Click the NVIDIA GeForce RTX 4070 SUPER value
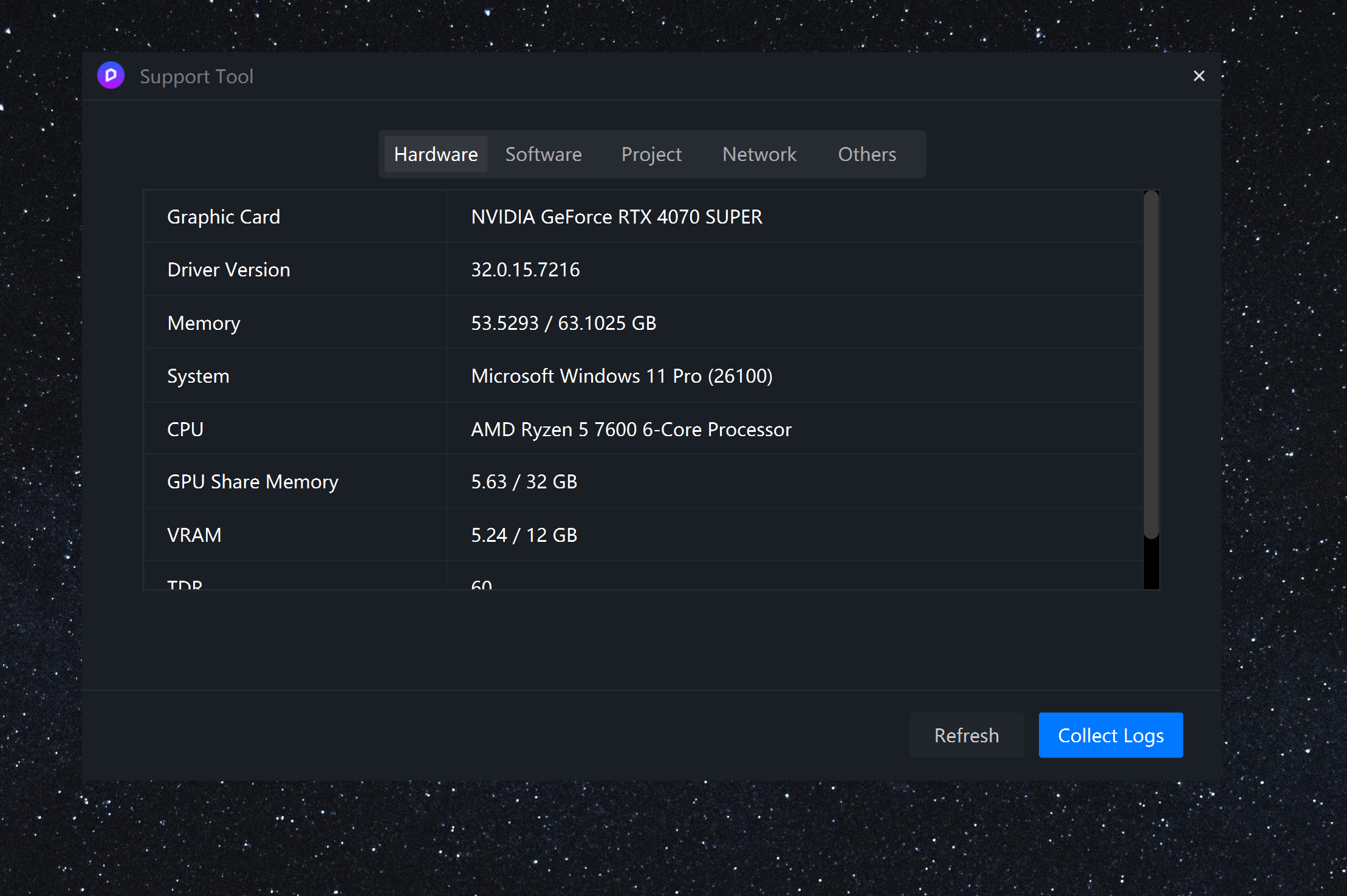Viewport: 1347px width, 896px height. pos(616,217)
